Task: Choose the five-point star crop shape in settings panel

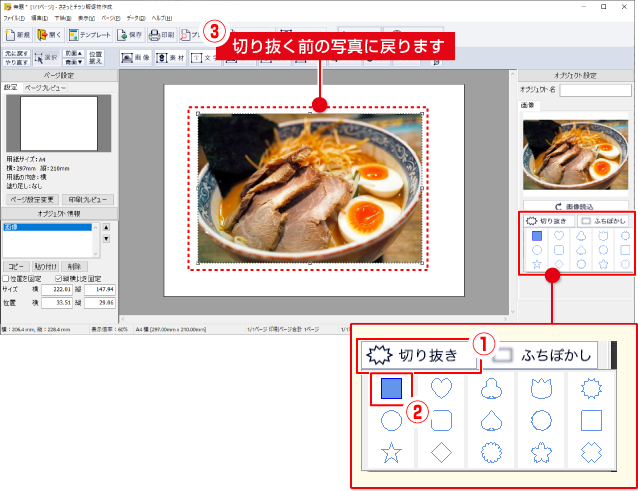Action: point(537,264)
